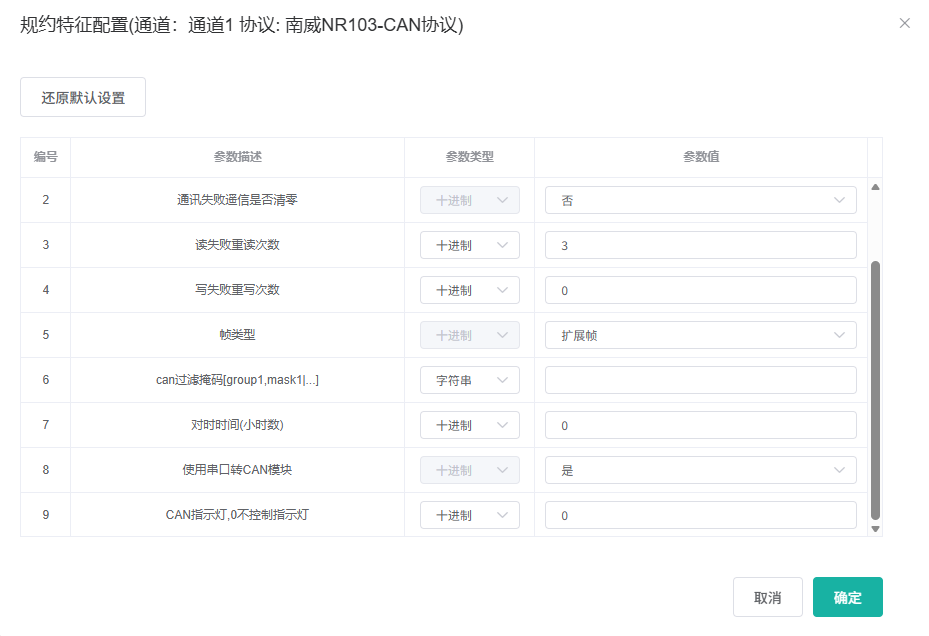The image size is (929, 636).
Task: Select the 读失败重读次数 value field showing 3
Action: coord(700,245)
